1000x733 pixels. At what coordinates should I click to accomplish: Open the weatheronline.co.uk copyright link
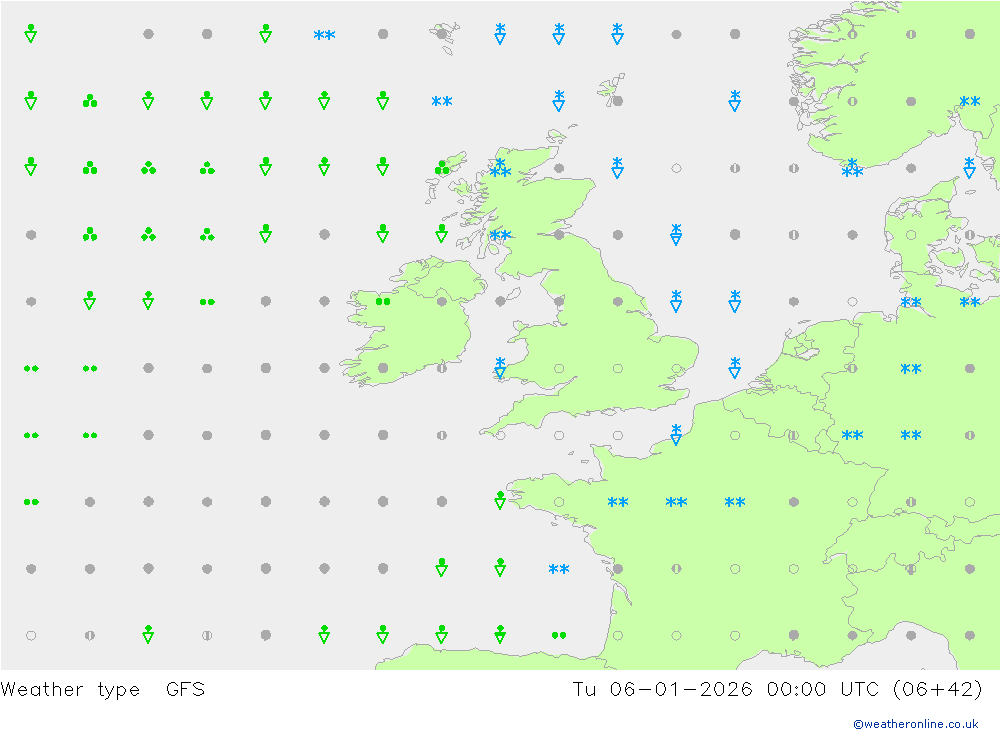[916, 724]
